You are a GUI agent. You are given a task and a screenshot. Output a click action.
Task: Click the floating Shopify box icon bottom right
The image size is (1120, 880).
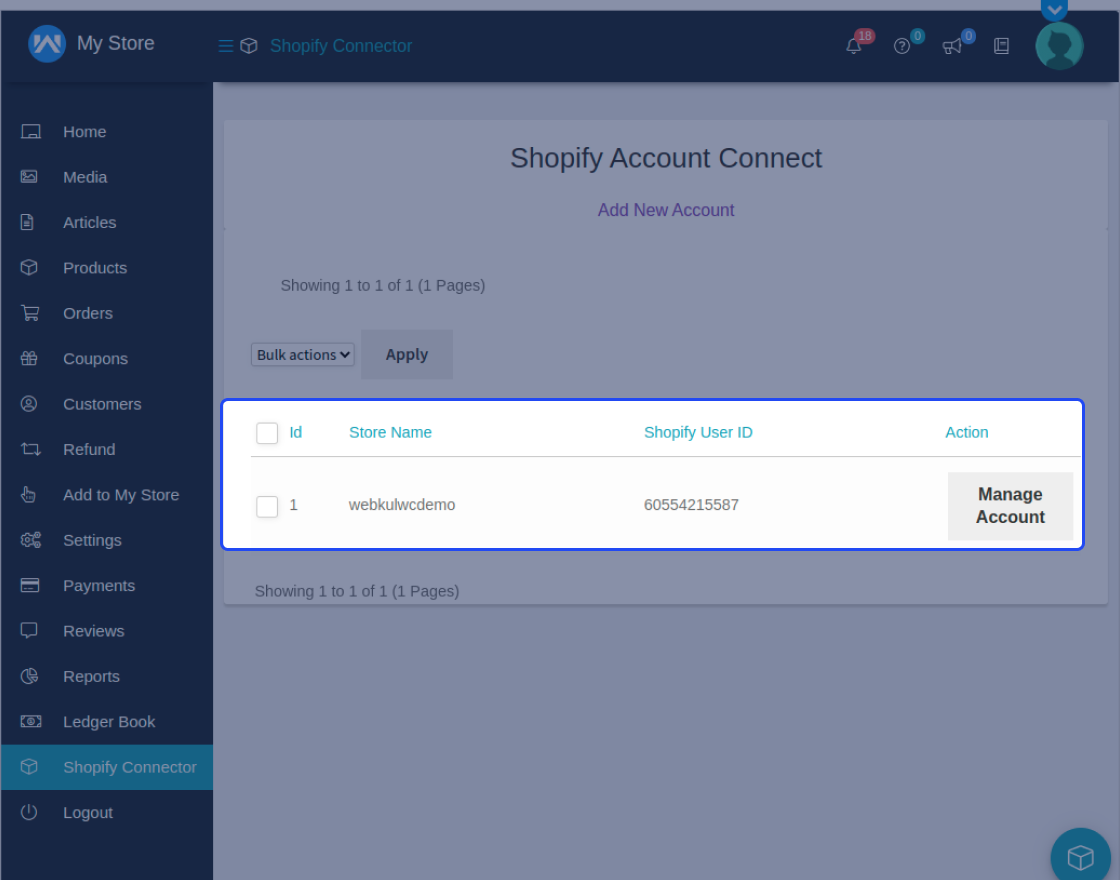point(1080,857)
